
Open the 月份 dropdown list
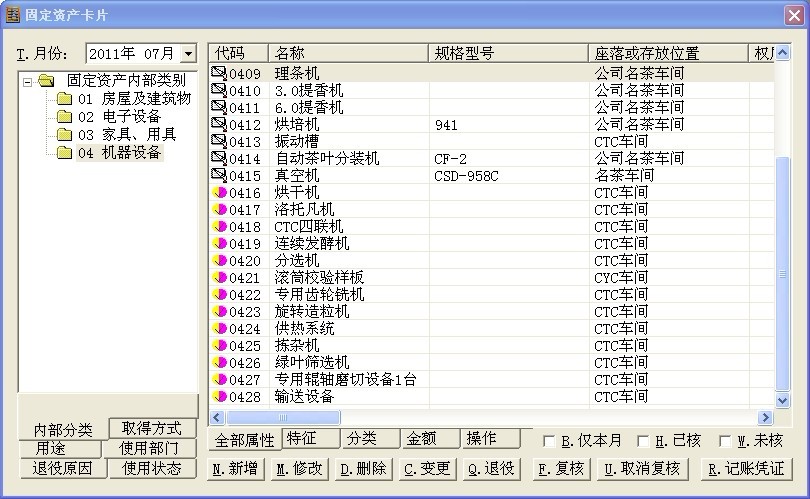pyautogui.click(x=188, y=54)
